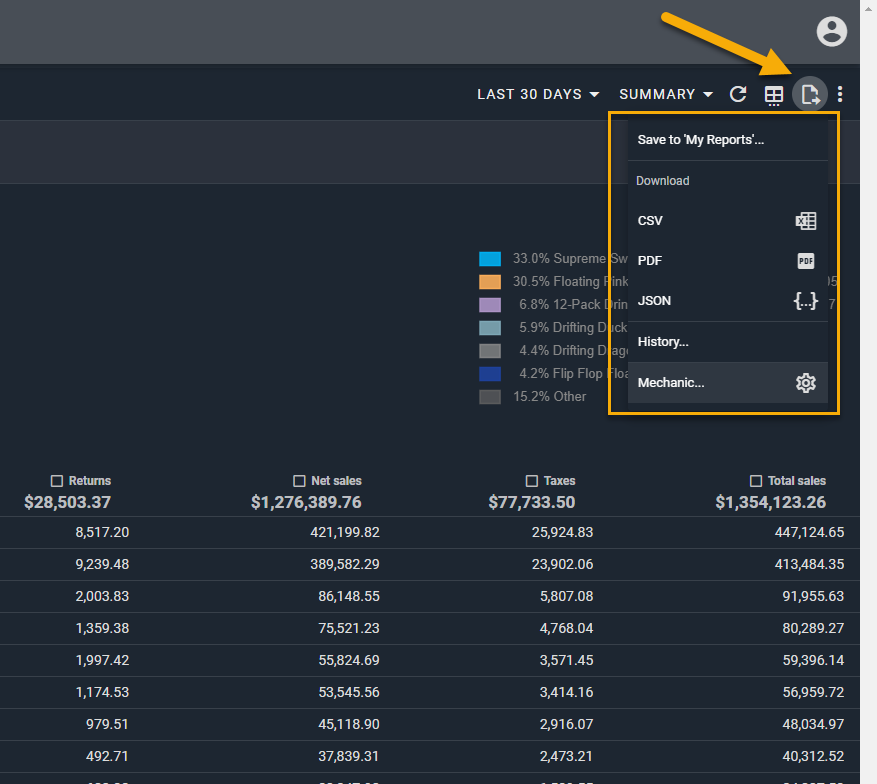Tick the Returns column checkbox
Image resolution: width=877 pixels, height=784 pixels.
click(x=57, y=481)
